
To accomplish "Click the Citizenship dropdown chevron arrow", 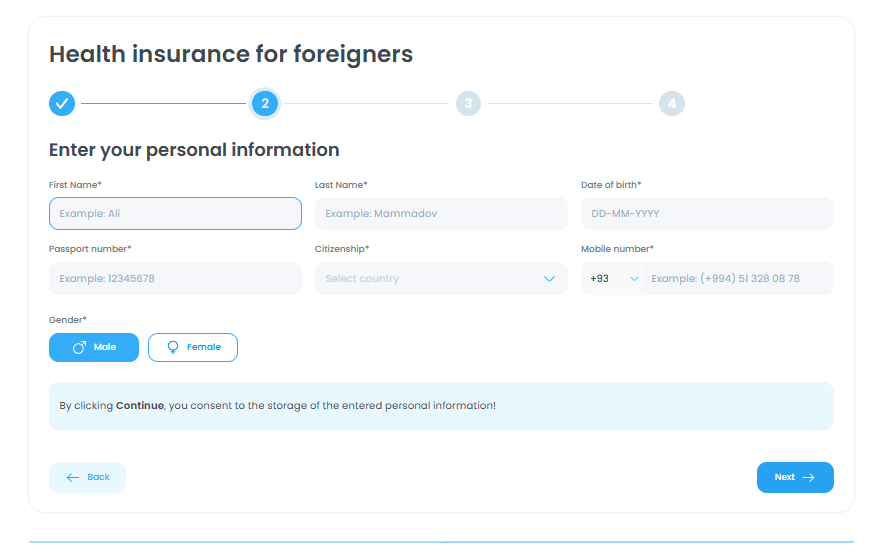I will 549,279.
